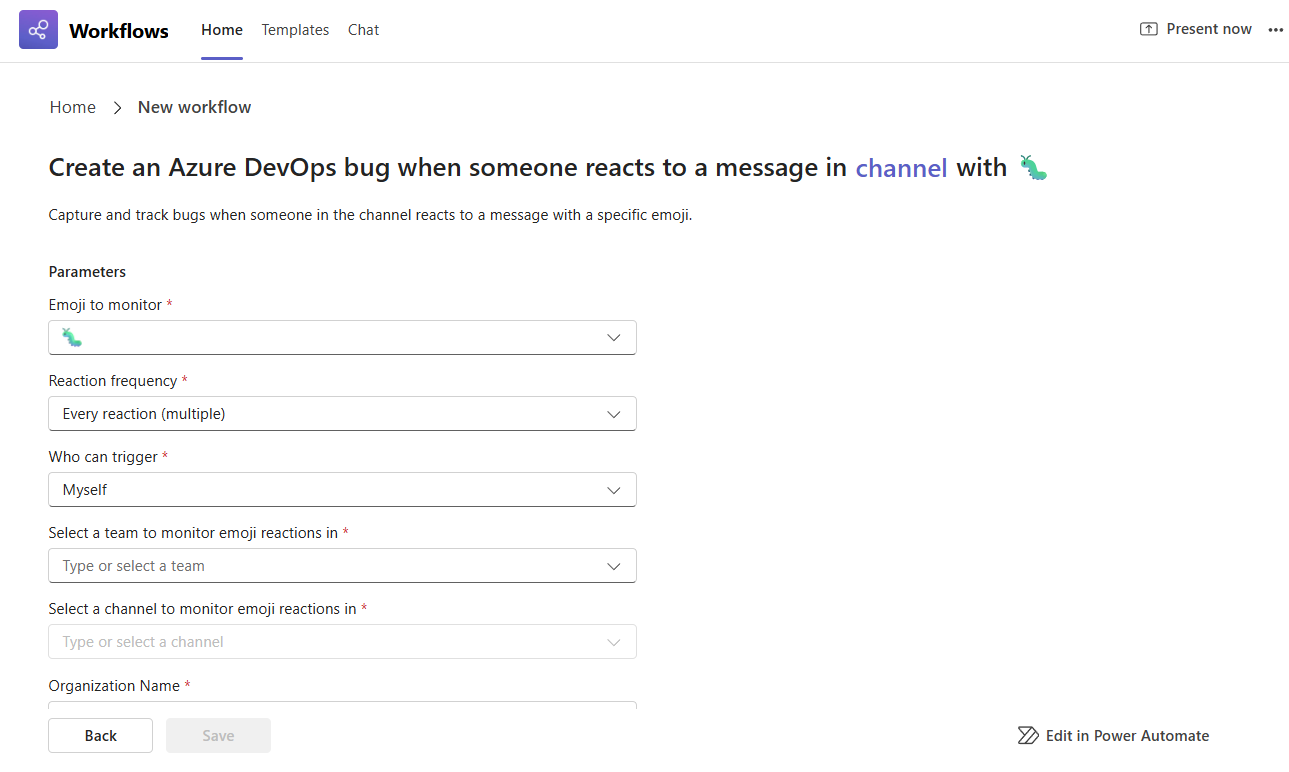
Task: Click the Save button
Action: (x=218, y=735)
